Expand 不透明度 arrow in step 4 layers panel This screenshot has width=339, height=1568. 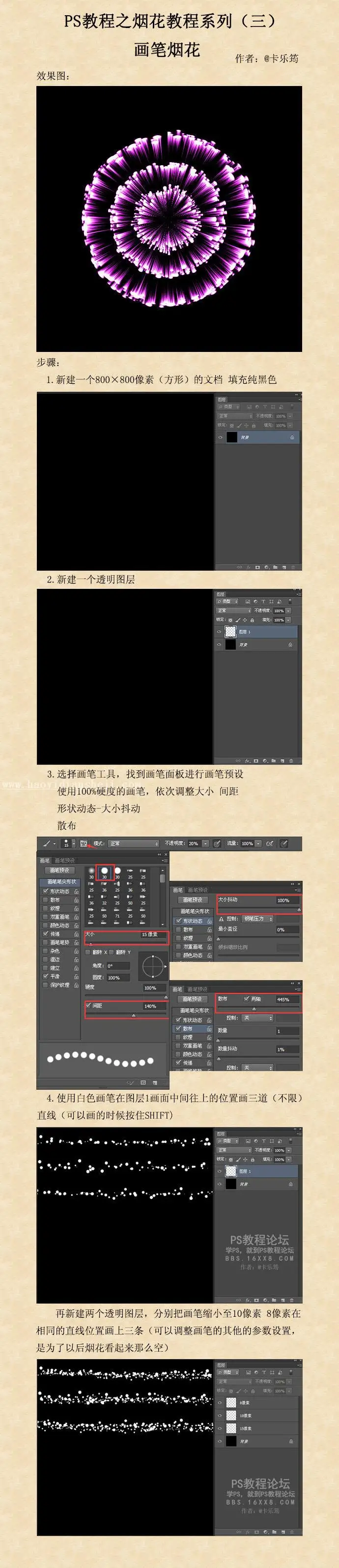(x=288, y=1150)
